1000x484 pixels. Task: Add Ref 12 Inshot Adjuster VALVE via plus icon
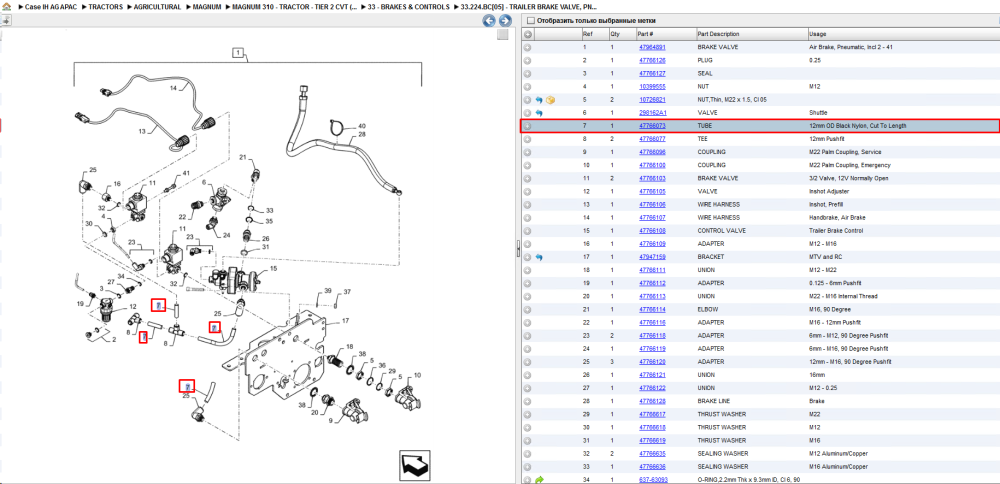(527, 191)
